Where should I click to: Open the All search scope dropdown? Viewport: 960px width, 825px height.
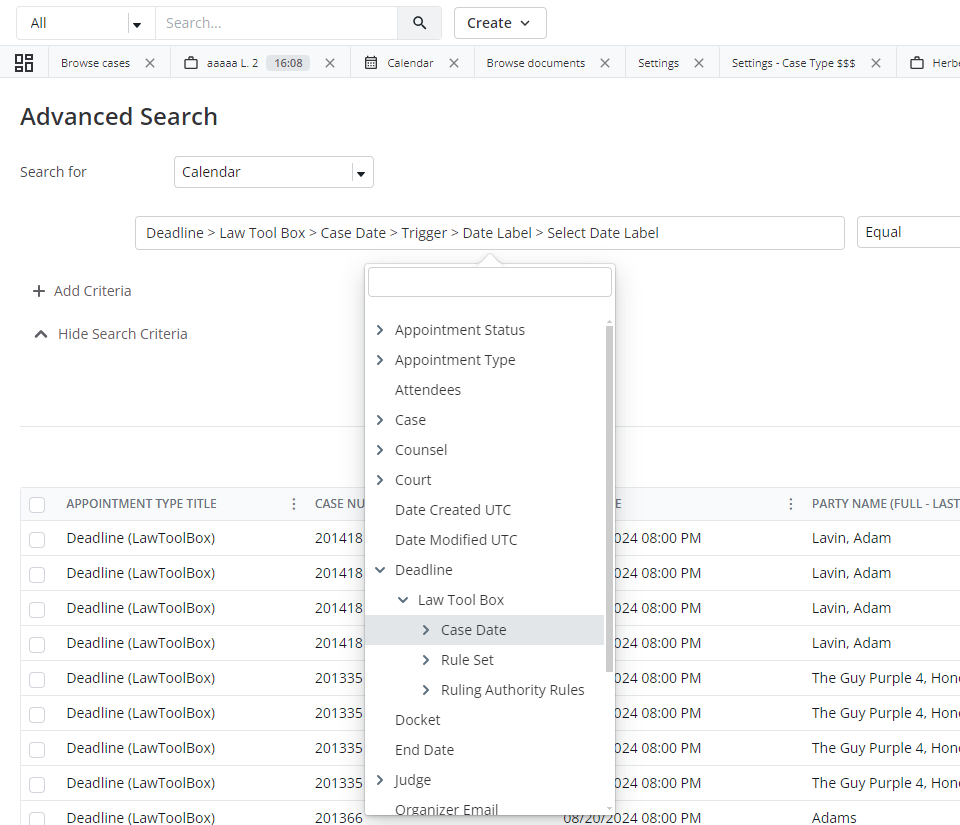coord(86,23)
